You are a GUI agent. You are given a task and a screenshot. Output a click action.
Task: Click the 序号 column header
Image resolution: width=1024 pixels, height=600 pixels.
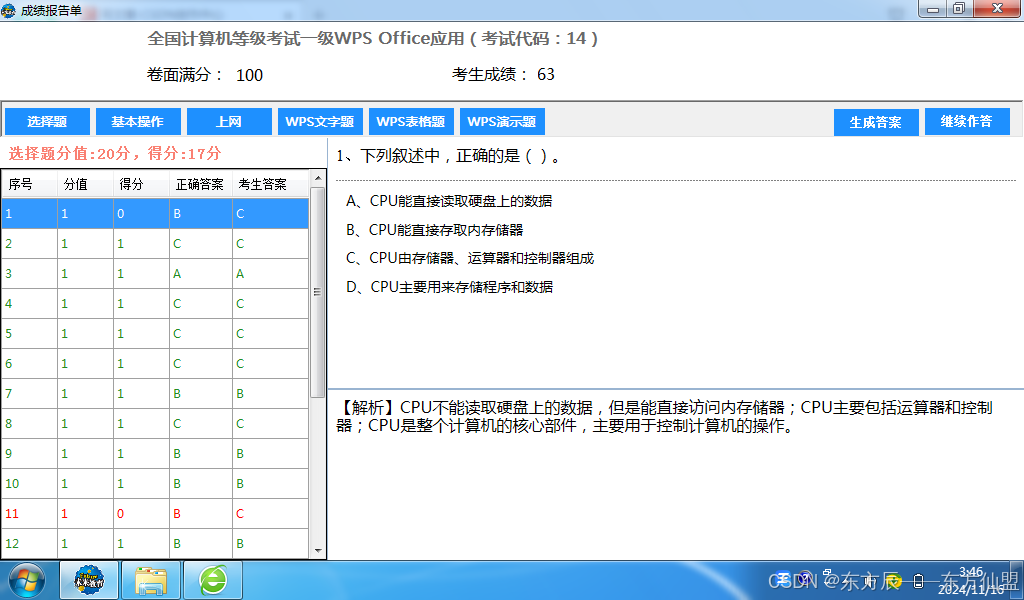[29, 184]
